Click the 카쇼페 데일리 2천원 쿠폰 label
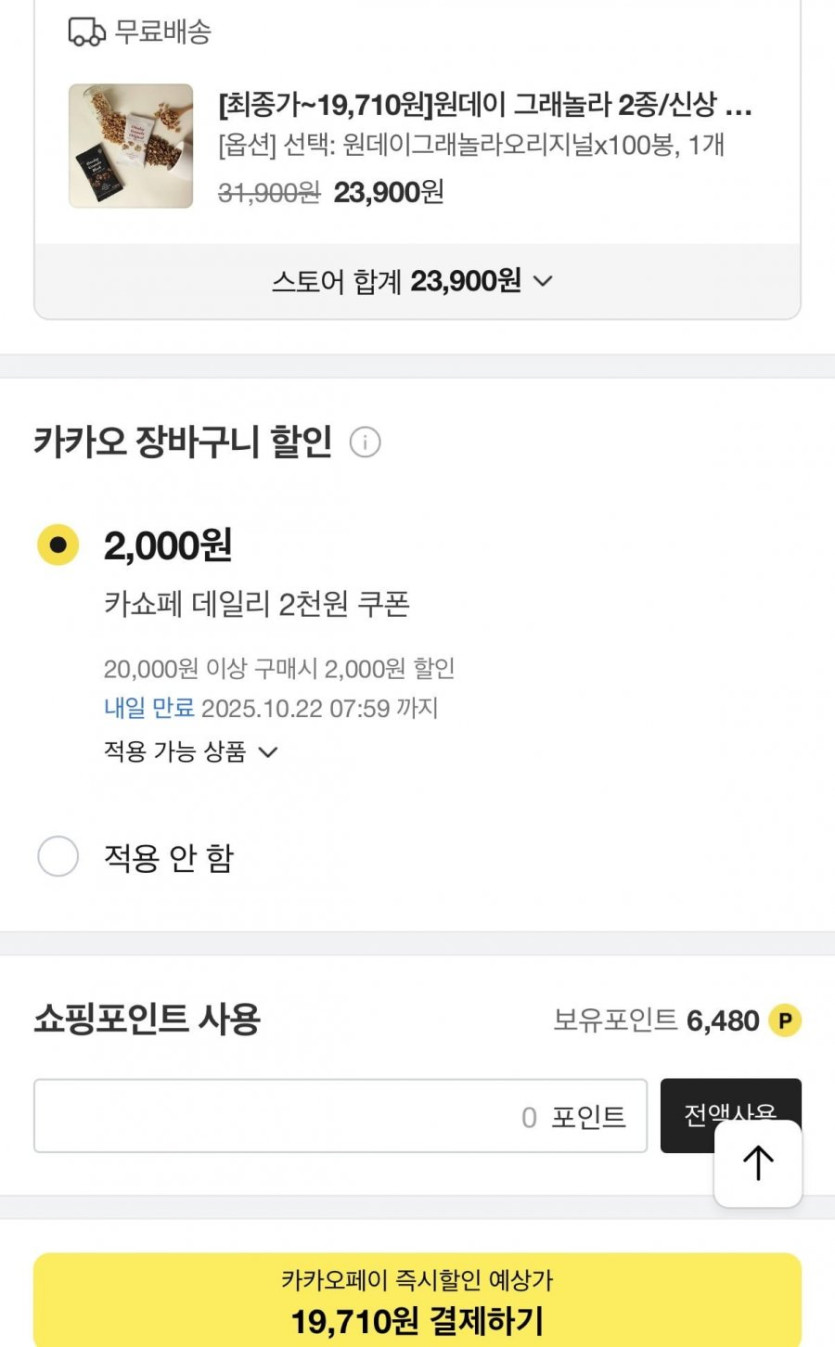The width and height of the screenshot is (835, 1347). point(257,605)
